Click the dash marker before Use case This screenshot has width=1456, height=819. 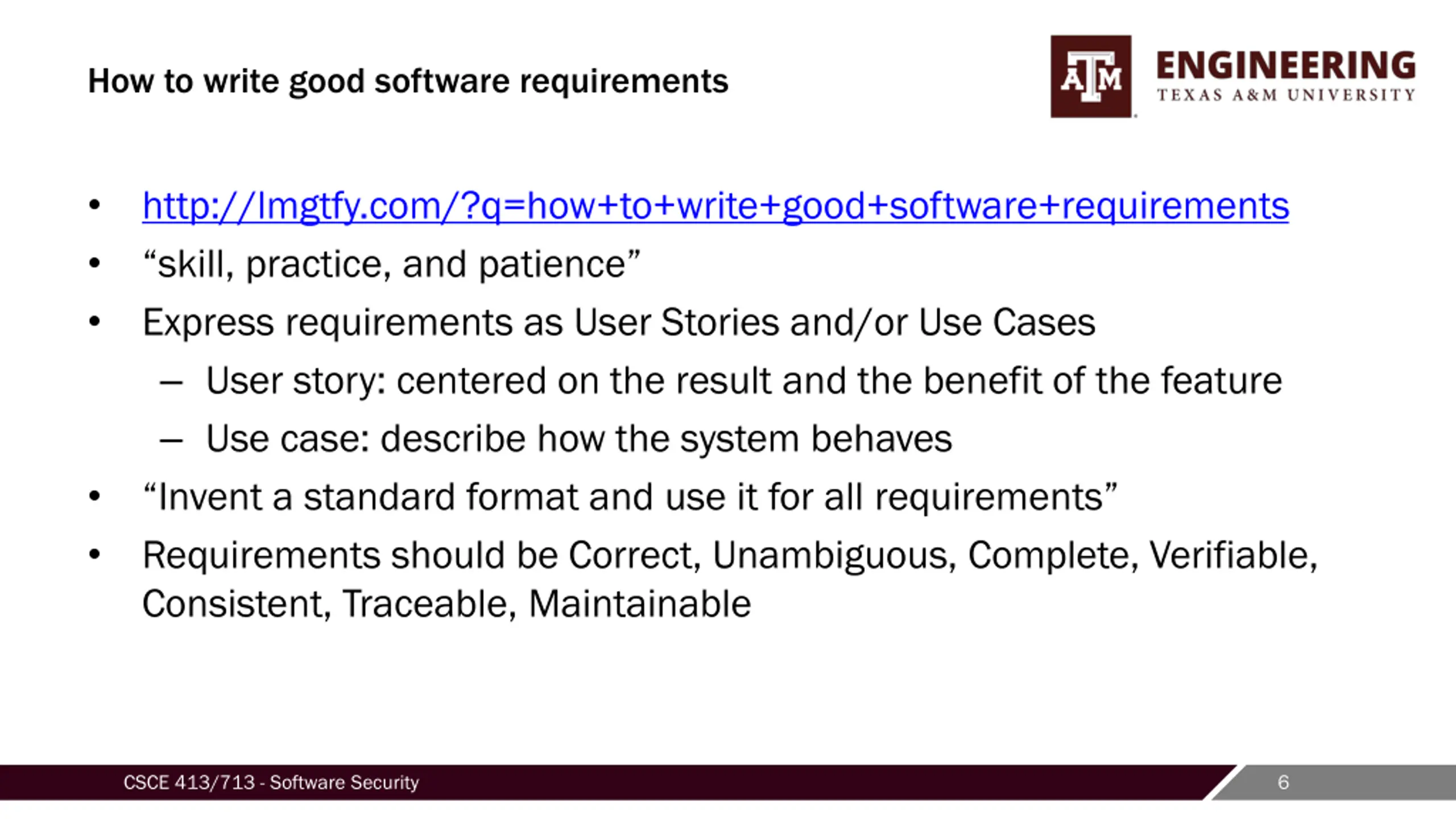click(171, 441)
